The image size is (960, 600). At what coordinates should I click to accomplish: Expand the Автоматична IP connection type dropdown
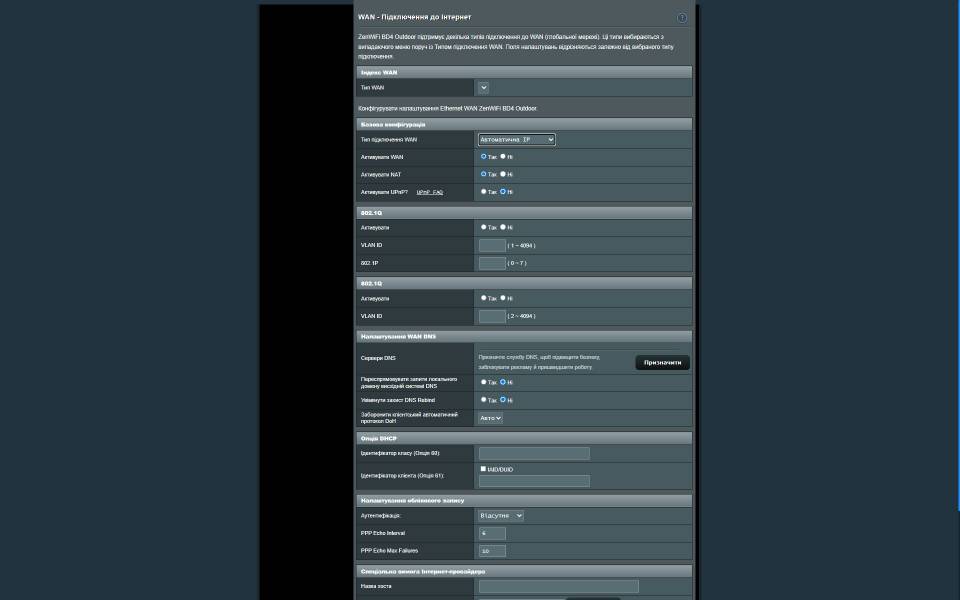[516, 140]
